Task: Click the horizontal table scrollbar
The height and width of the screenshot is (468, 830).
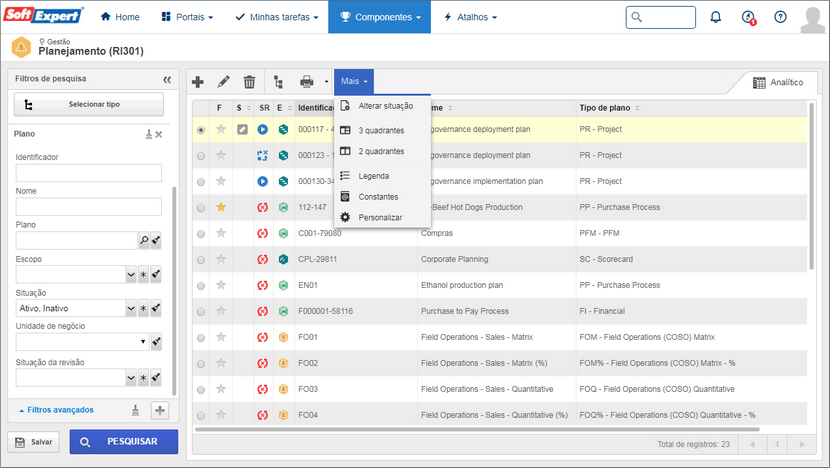Action: [x=477, y=429]
